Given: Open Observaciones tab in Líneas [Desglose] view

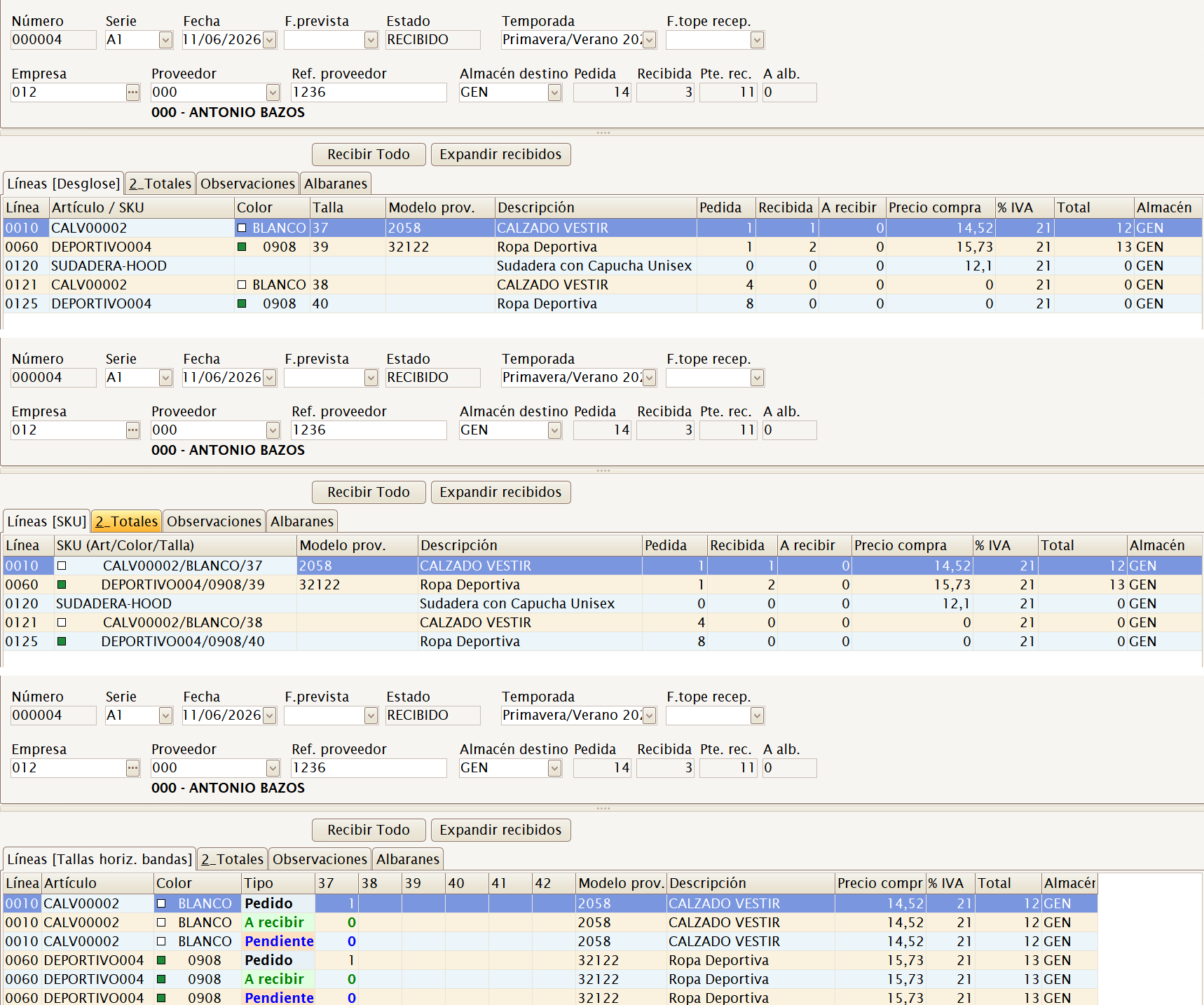Looking at the screenshot, I should click(x=248, y=184).
